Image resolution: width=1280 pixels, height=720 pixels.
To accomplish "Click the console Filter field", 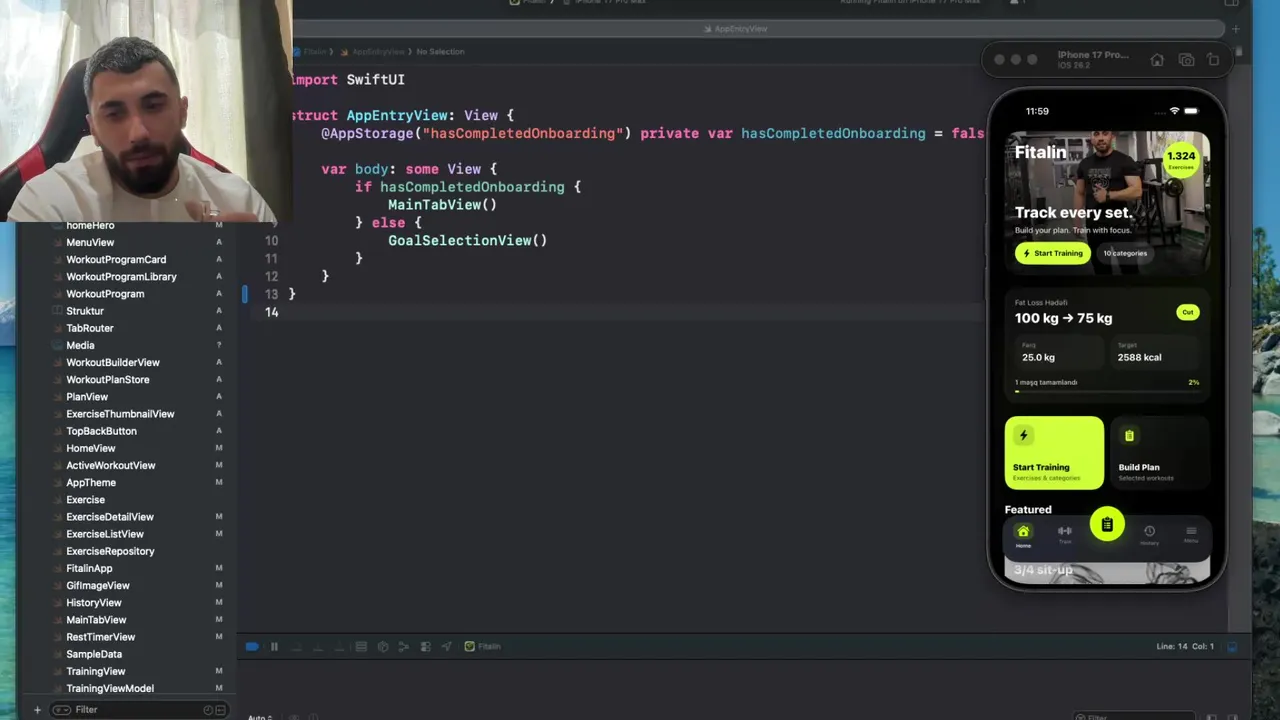I will pyautogui.click(x=1135, y=717).
